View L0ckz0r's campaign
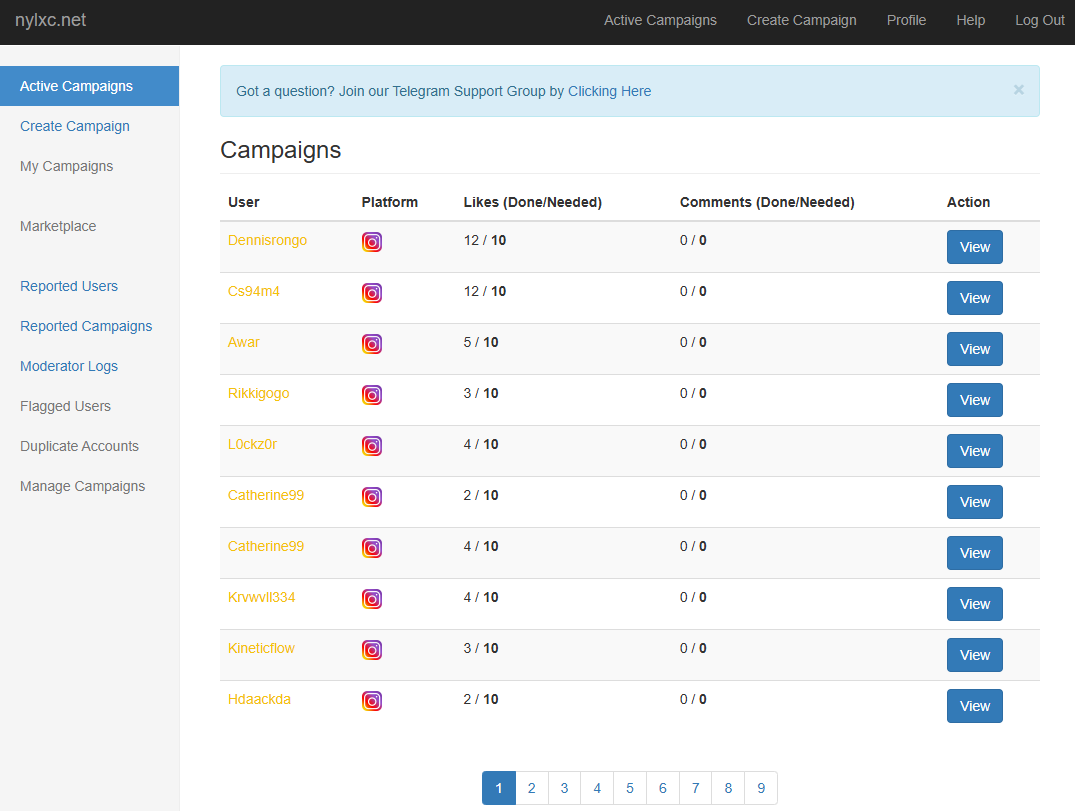Image resolution: width=1075 pixels, height=811 pixels. (x=974, y=451)
